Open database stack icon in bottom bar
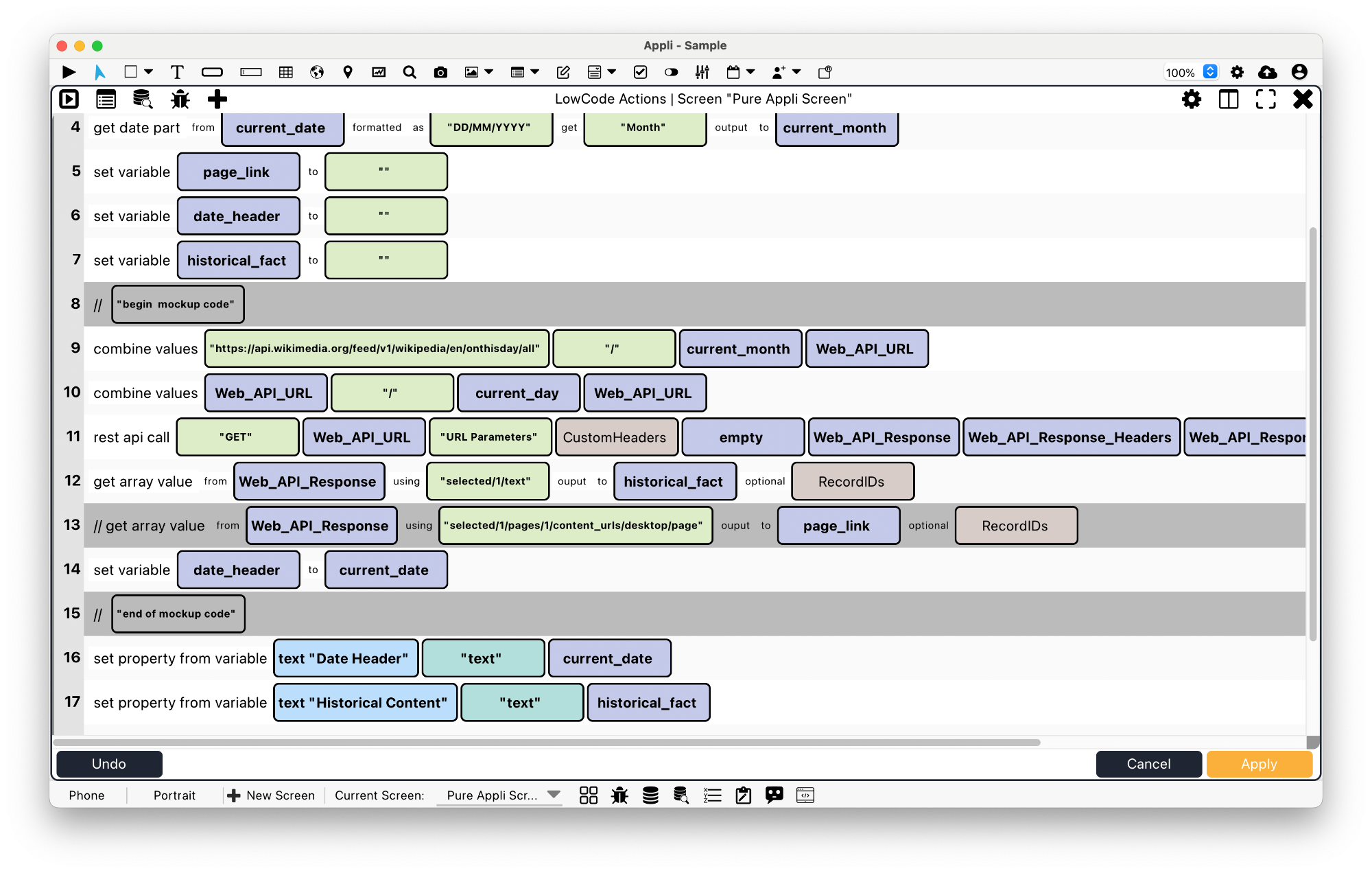 (x=650, y=795)
